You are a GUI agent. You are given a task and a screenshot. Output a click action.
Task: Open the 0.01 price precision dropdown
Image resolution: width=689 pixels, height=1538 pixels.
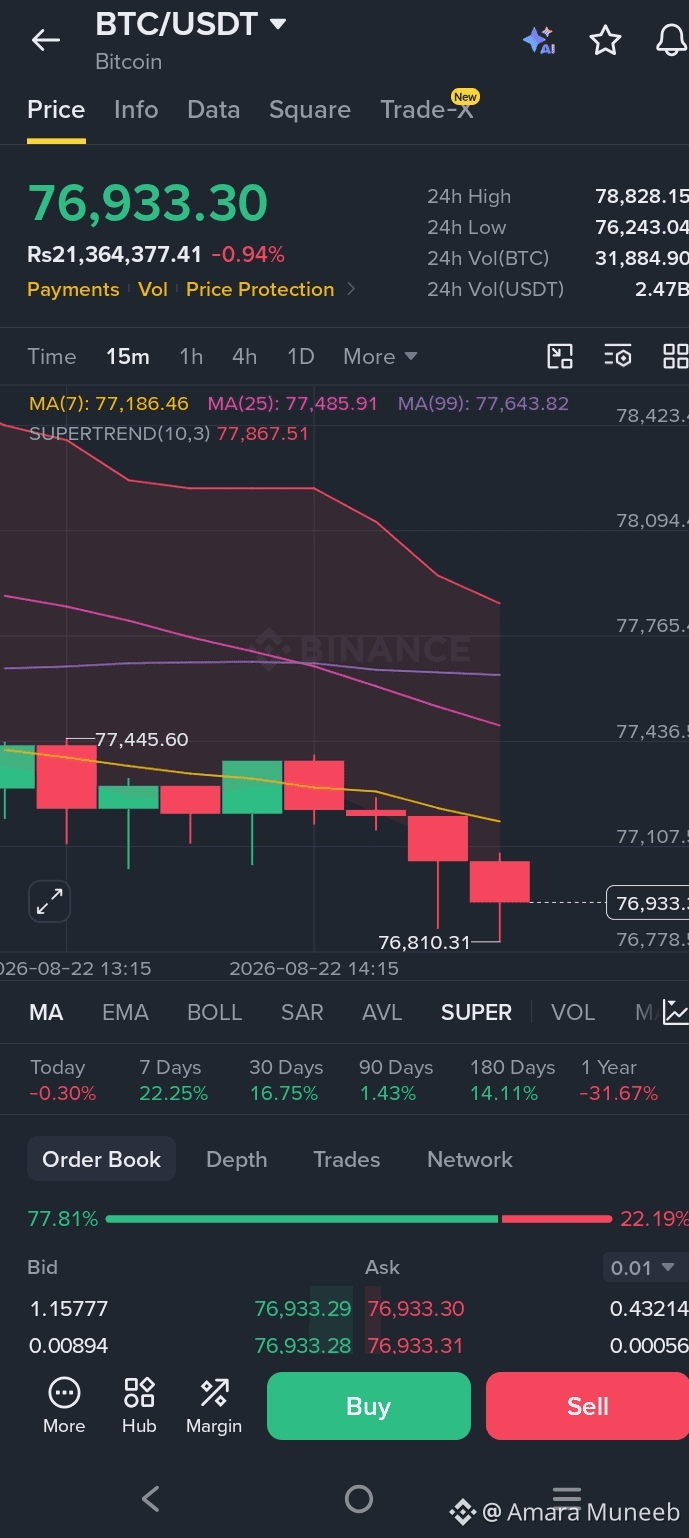click(643, 1268)
